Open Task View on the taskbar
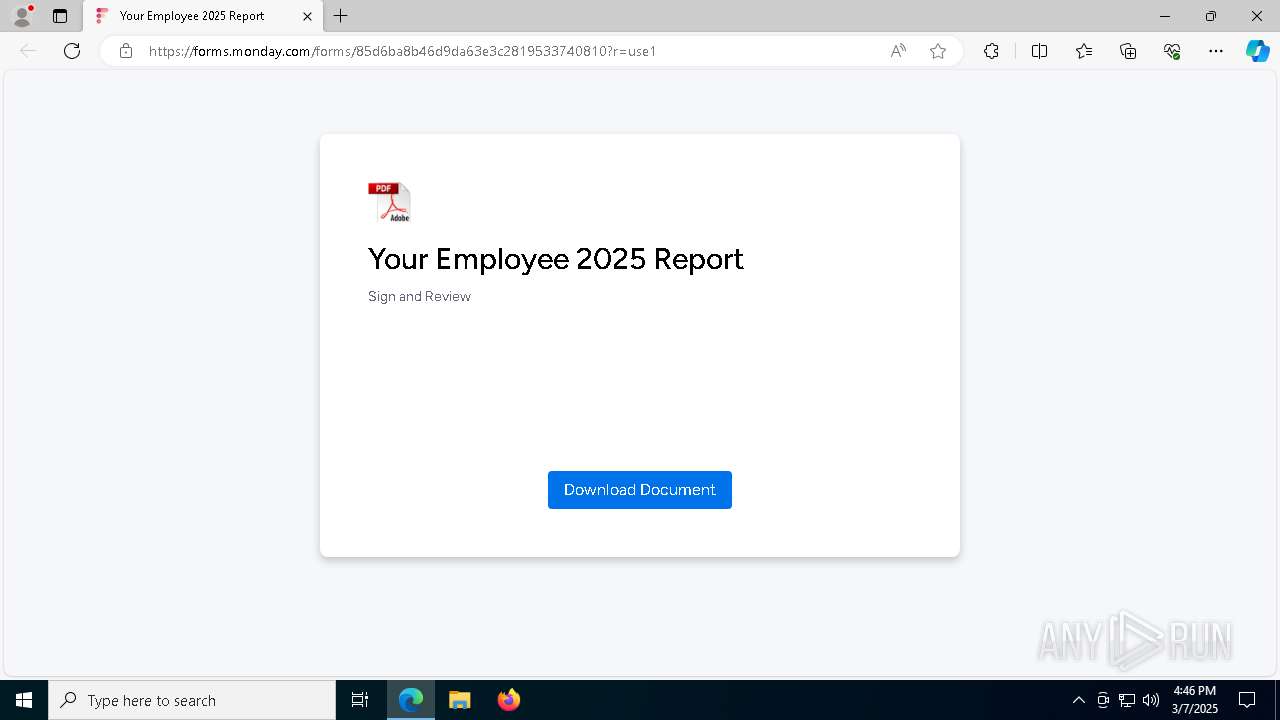This screenshot has height=720, width=1280. pos(360,700)
